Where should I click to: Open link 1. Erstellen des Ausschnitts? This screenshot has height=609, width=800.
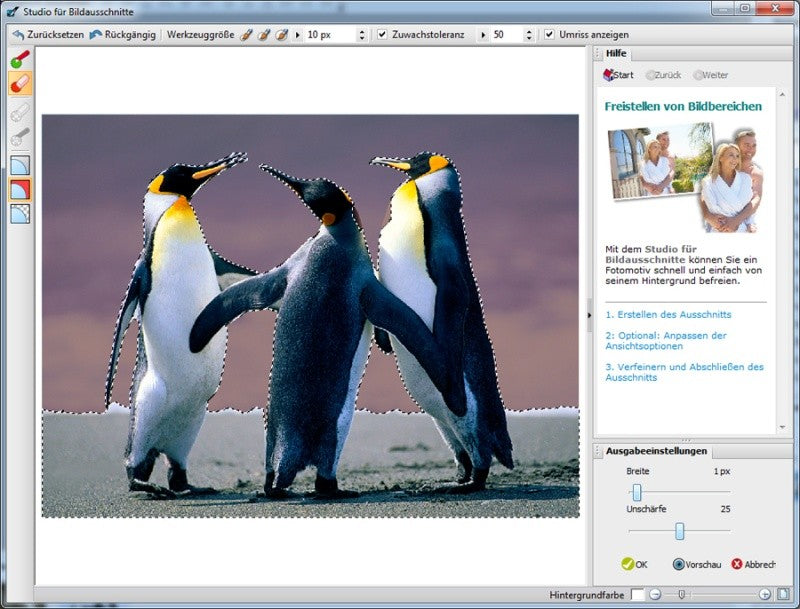coord(668,314)
